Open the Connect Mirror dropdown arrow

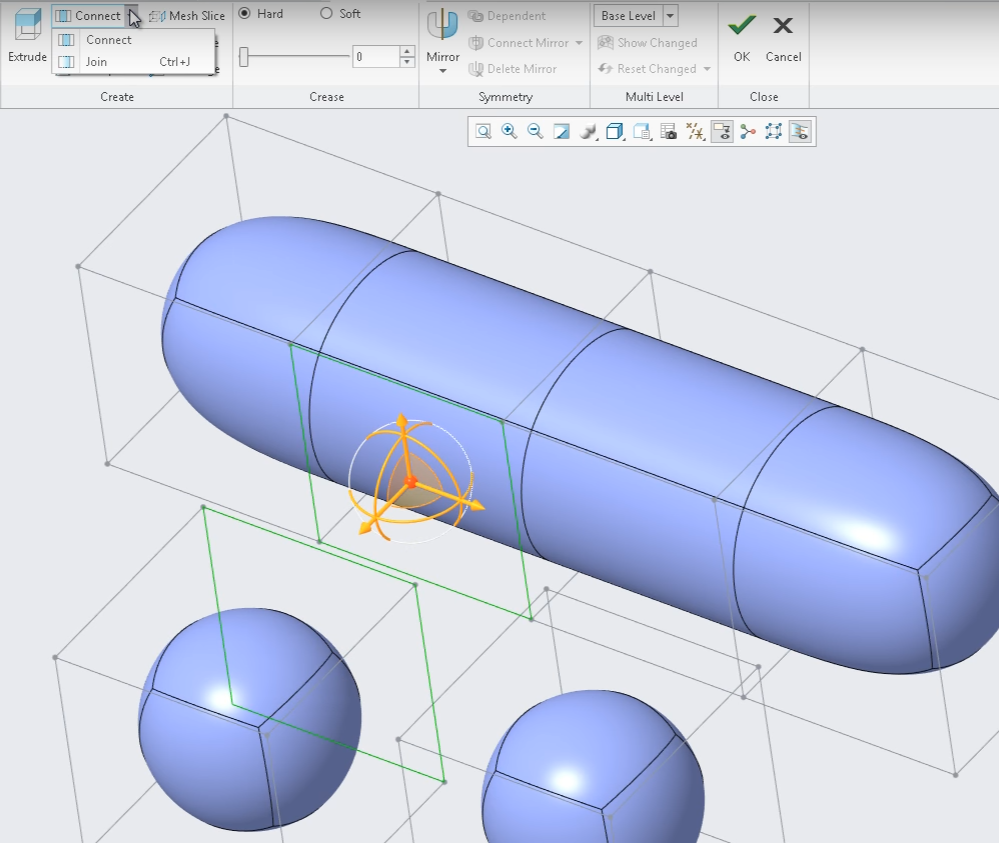click(x=579, y=43)
